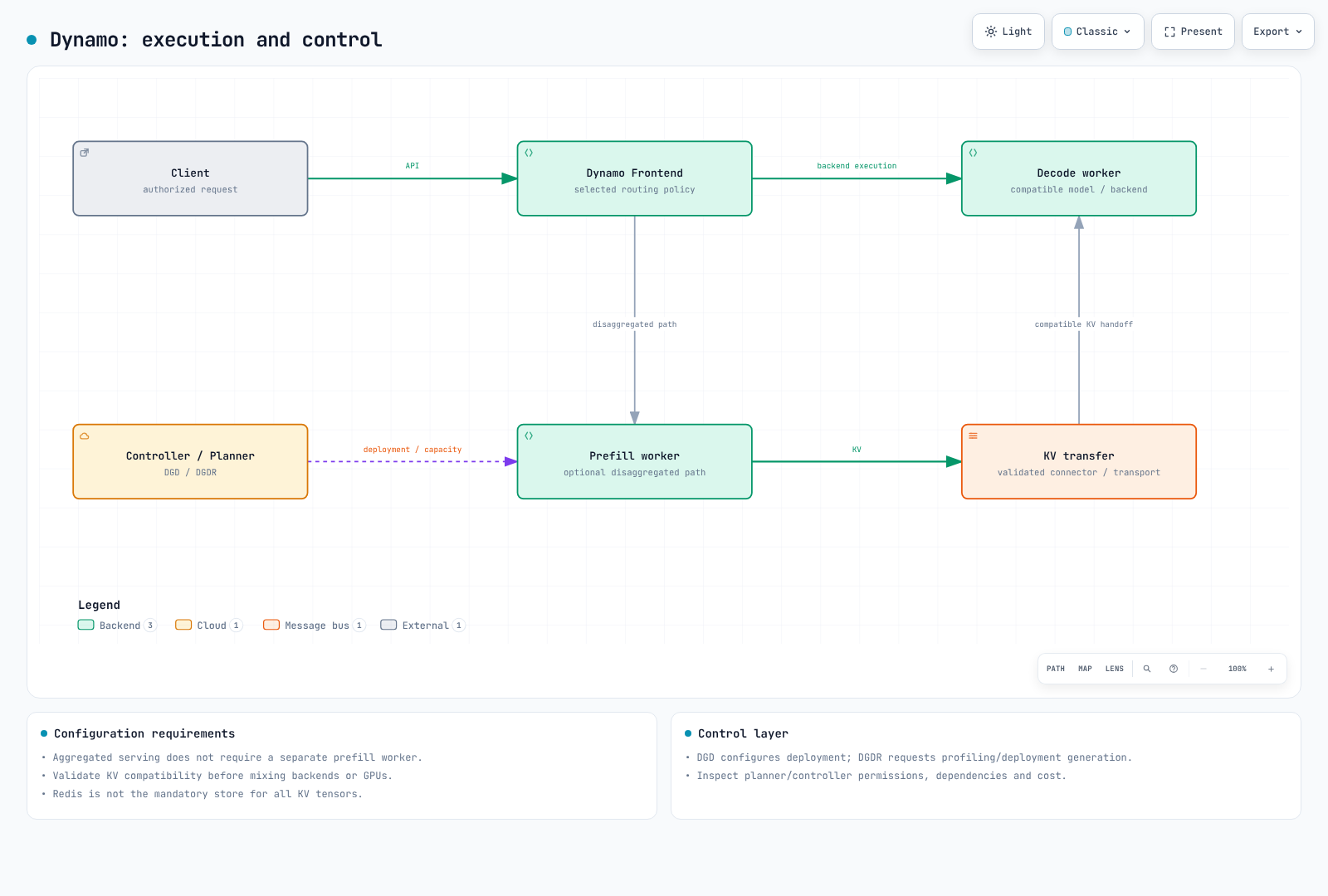The height and width of the screenshot is (896, 1328).
Task: Click the disaggregated path edge label
Action: pos(635,324)
